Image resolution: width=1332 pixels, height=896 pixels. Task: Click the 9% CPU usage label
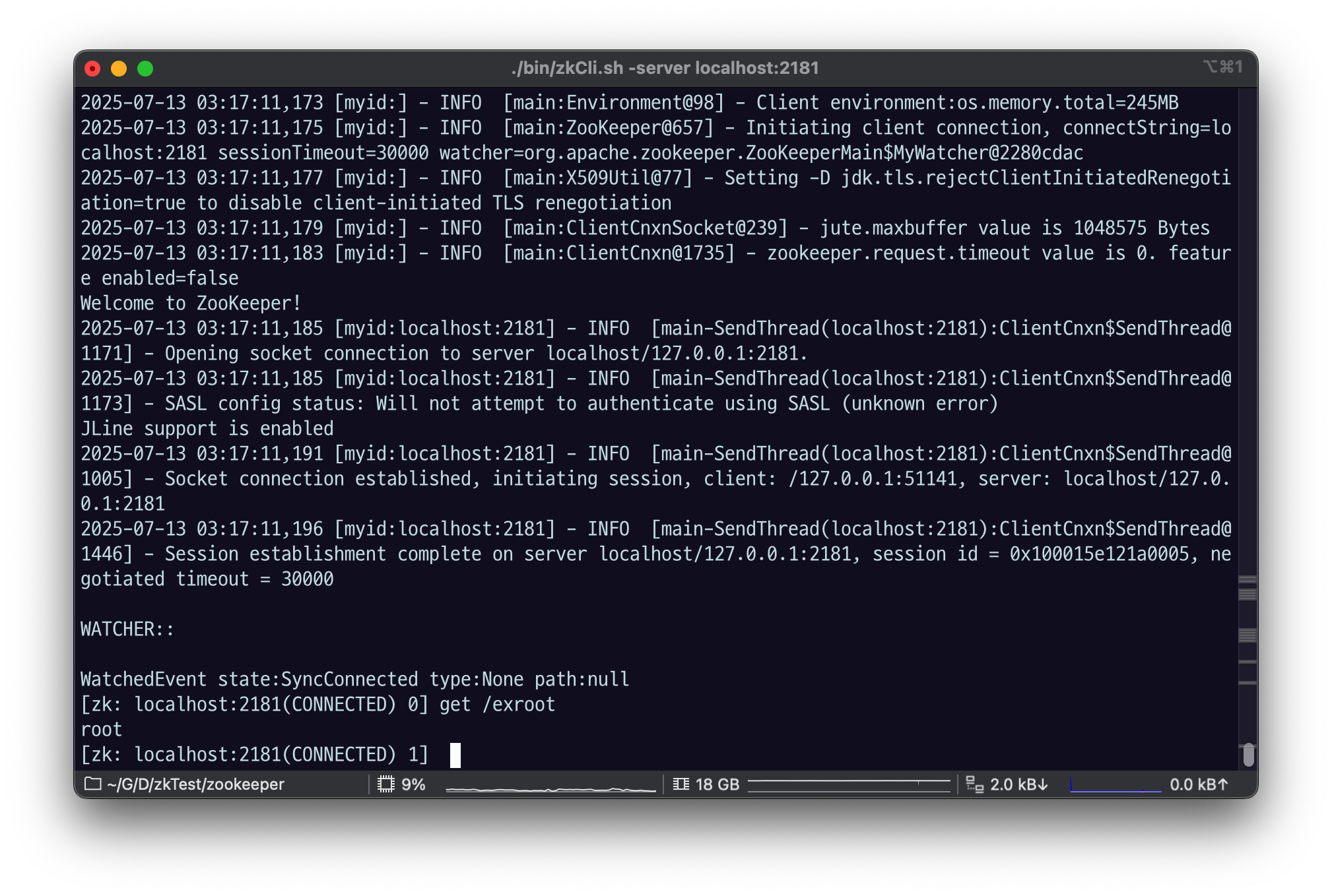coord(413,784)
